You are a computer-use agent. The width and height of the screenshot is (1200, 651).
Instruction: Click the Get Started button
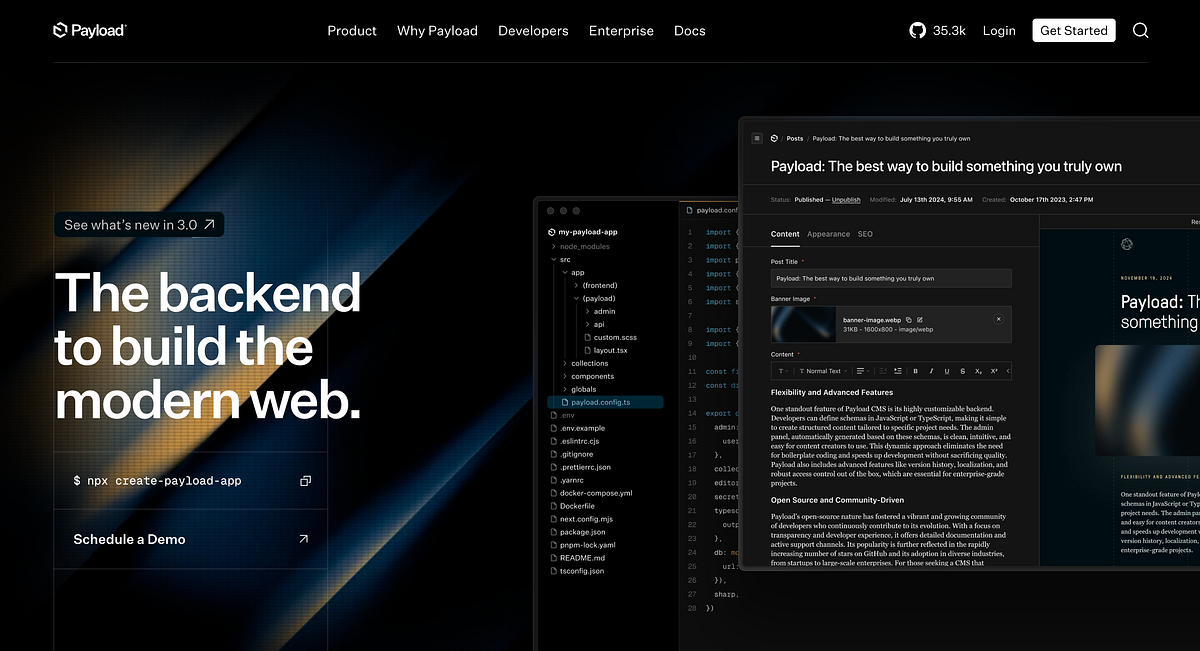click(x=1073, y=30)
